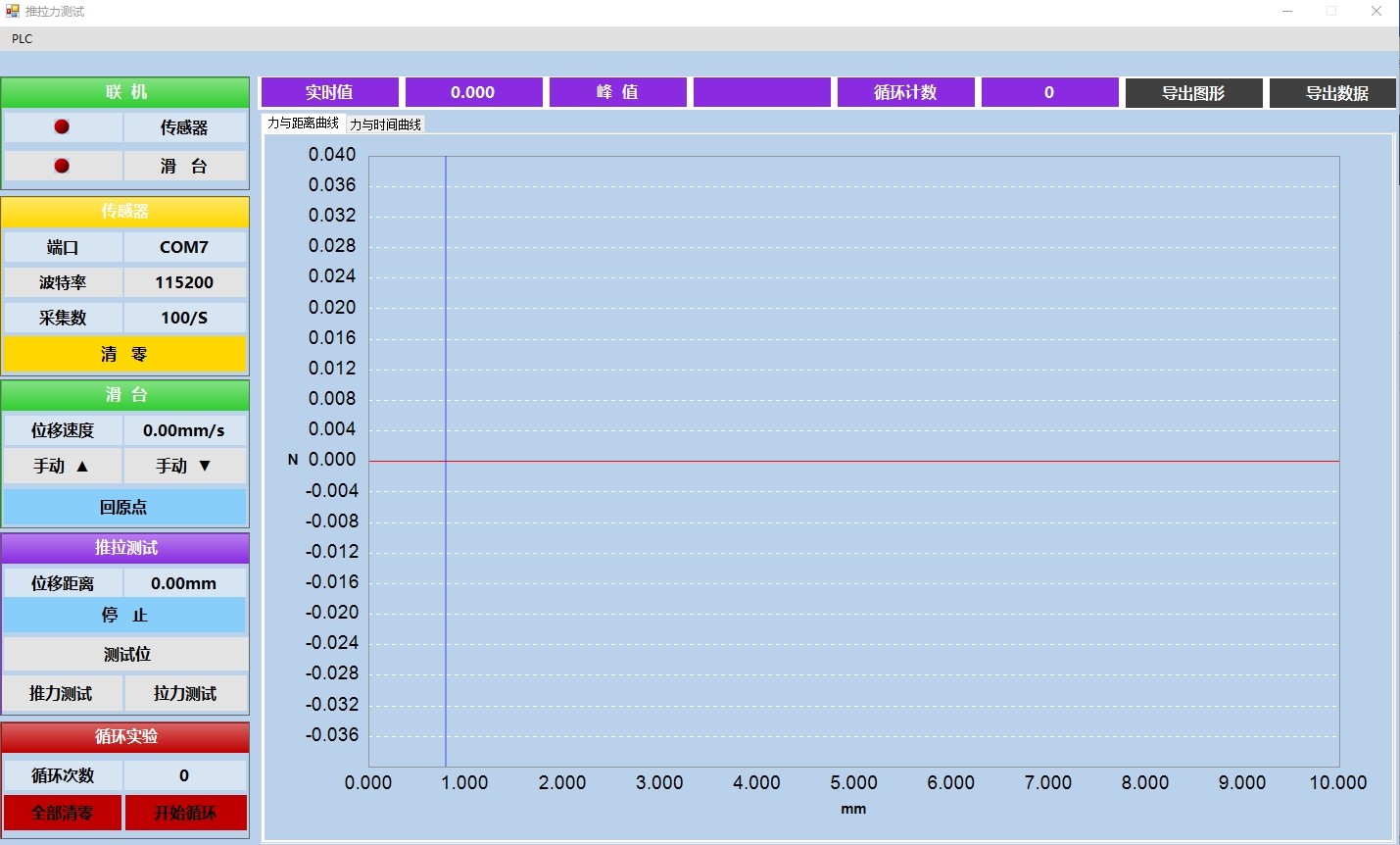Start the 推力测试 push test
This screenshot has height=845, width=1400.
coord(62,693)
